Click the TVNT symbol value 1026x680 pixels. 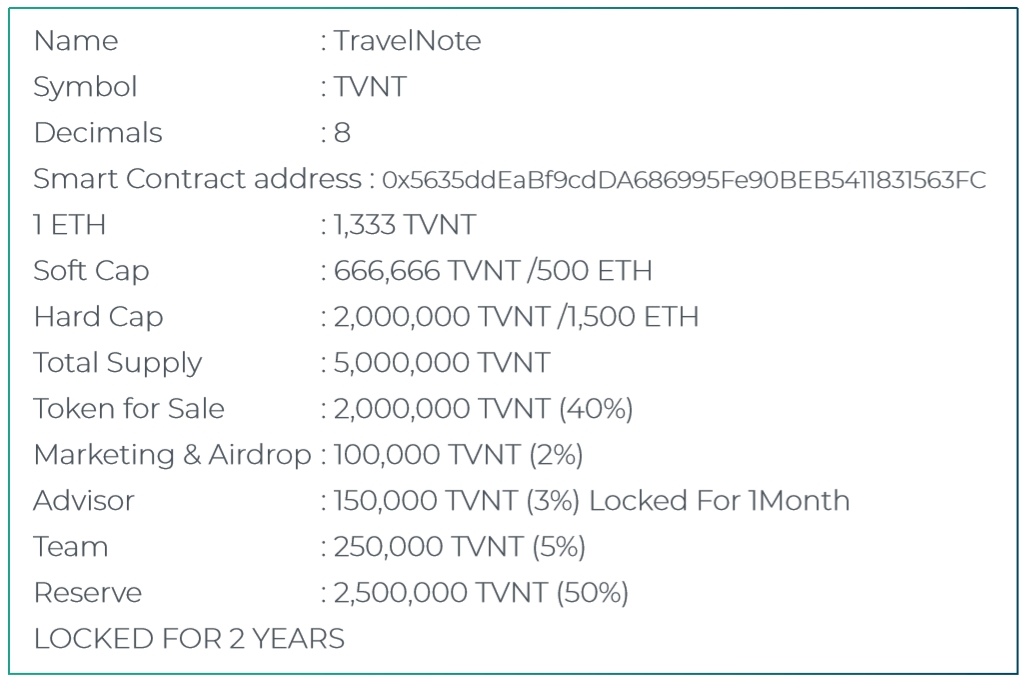pyautogui.click(x=370, y=87)
